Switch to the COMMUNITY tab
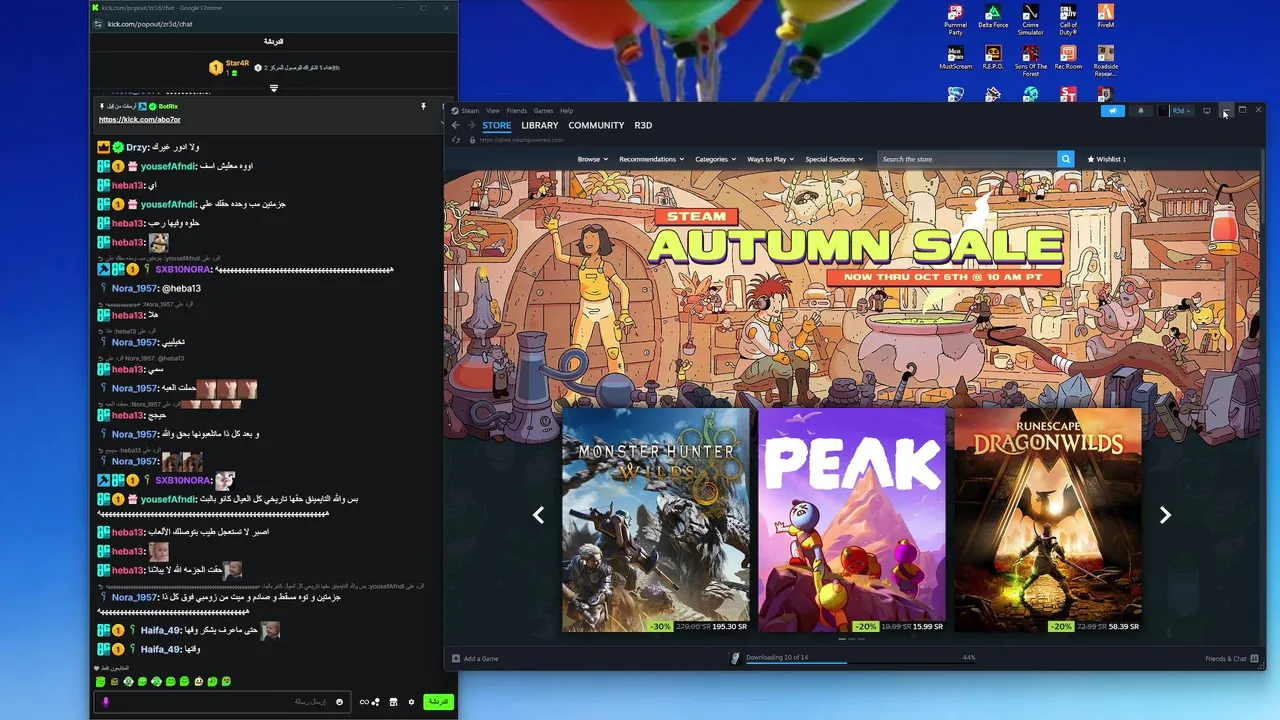This screenshot has width=1280, height=720. [x=596, y=126]
